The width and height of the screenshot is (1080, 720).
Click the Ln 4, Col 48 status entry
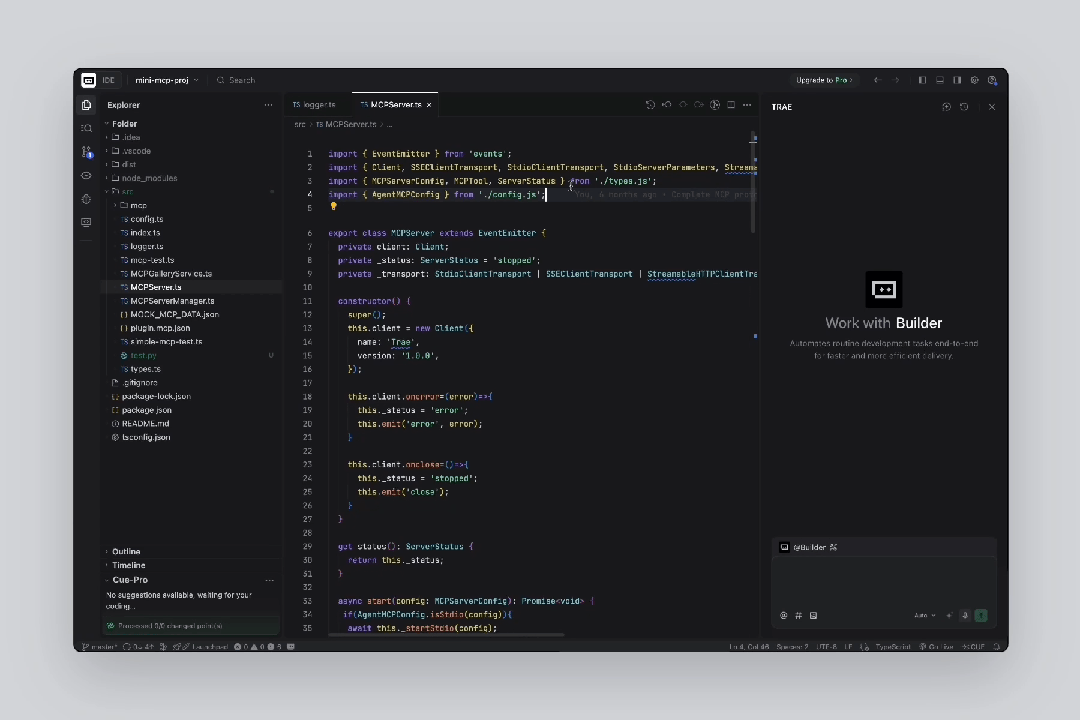click(749, 647)
